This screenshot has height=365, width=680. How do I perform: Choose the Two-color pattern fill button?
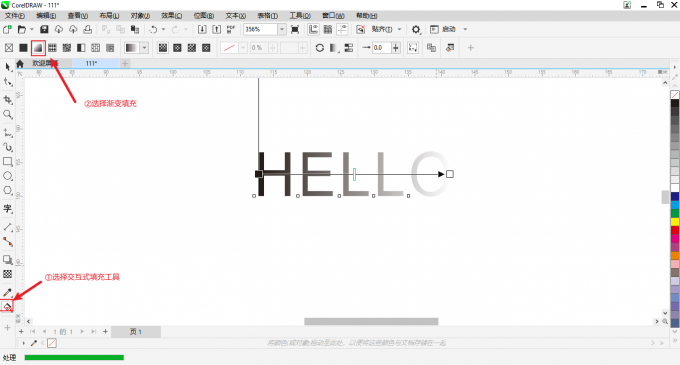point(81,48)
